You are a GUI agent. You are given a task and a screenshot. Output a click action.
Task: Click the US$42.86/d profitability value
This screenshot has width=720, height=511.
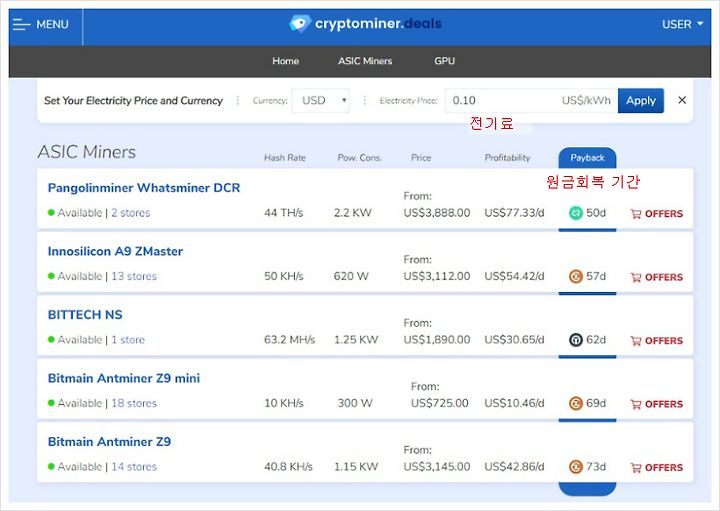[514, 466]
